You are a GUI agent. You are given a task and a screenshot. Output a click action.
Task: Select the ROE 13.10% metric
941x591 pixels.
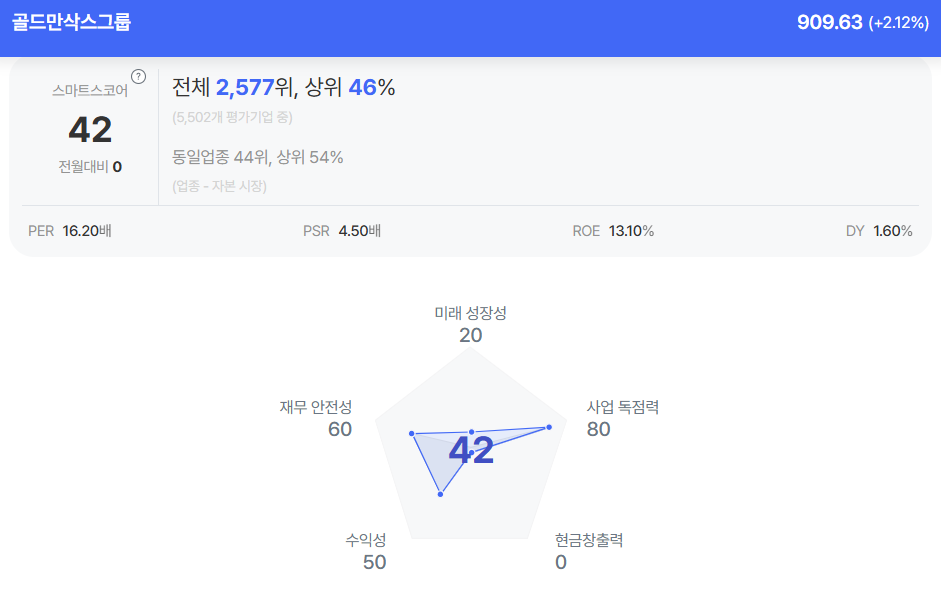(613, 231)
